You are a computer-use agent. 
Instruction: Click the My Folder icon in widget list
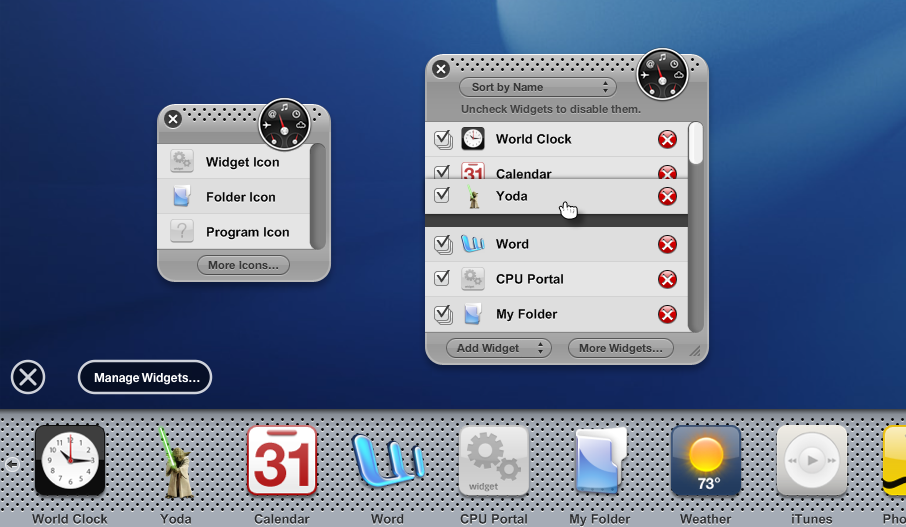click(x=473, y=314)
